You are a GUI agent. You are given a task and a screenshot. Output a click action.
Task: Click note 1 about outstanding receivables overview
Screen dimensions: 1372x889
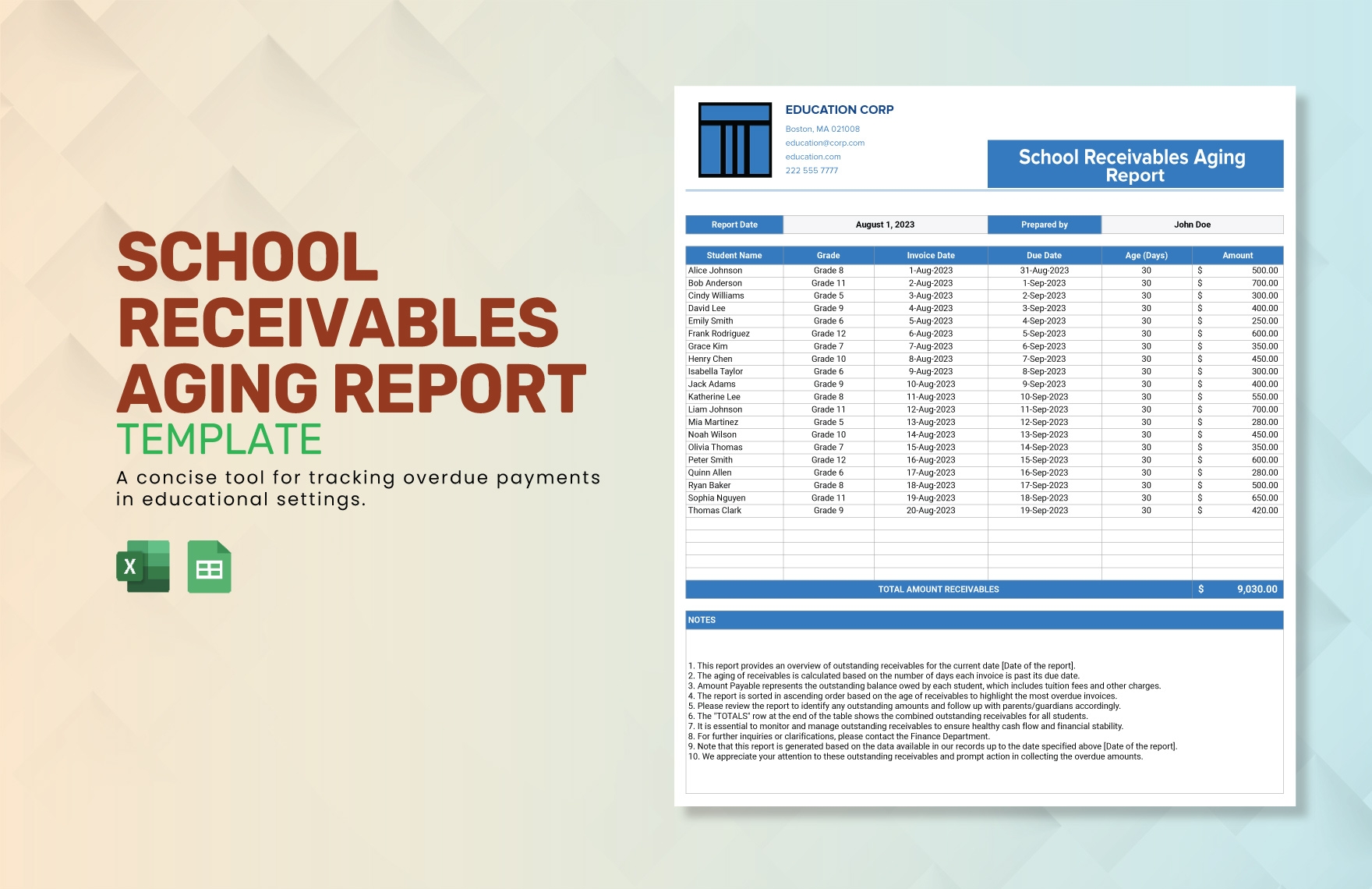click(882, 666)
